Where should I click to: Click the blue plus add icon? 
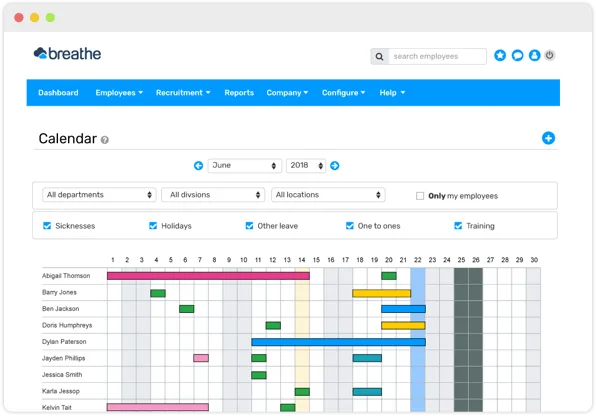point(548,138)
